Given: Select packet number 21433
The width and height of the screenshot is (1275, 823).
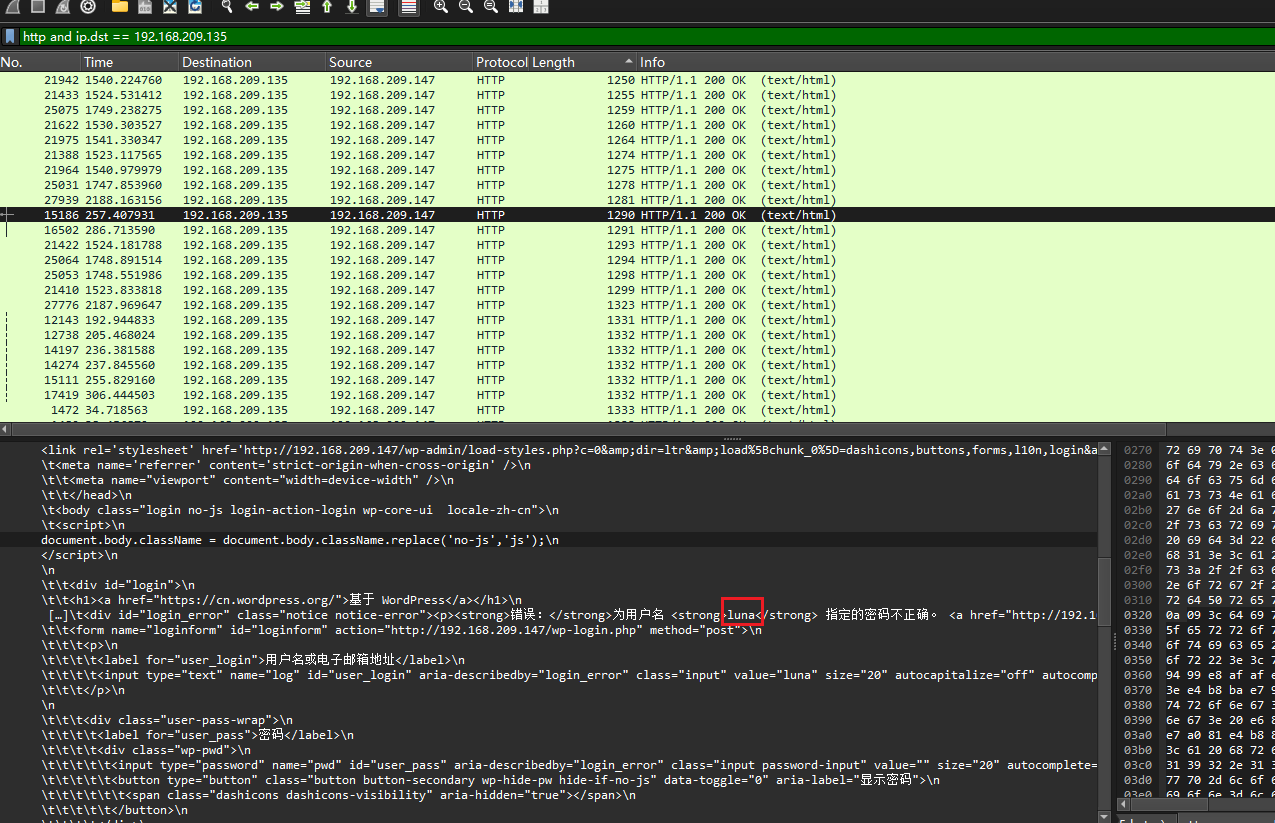Looking at the screenshot, I should coord(637,95).
